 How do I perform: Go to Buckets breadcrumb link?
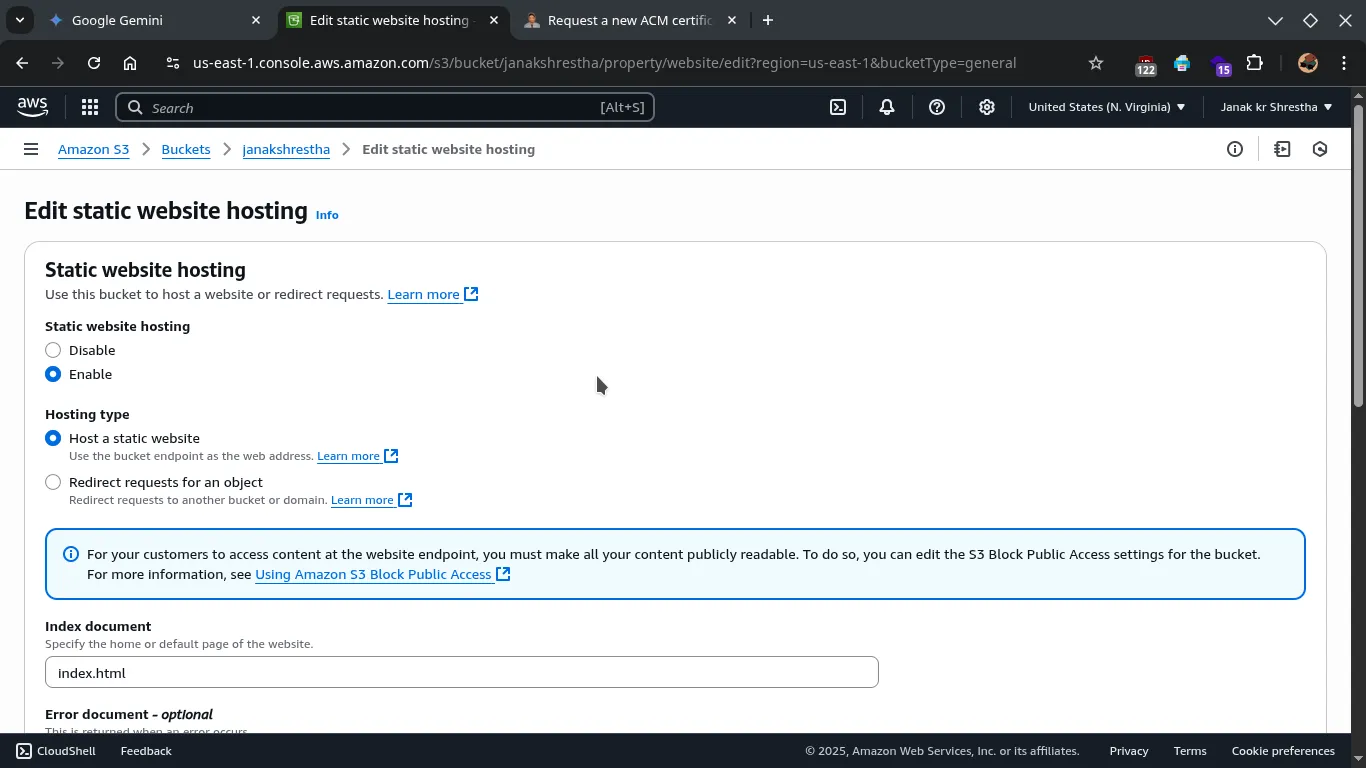tap(186, 149)
